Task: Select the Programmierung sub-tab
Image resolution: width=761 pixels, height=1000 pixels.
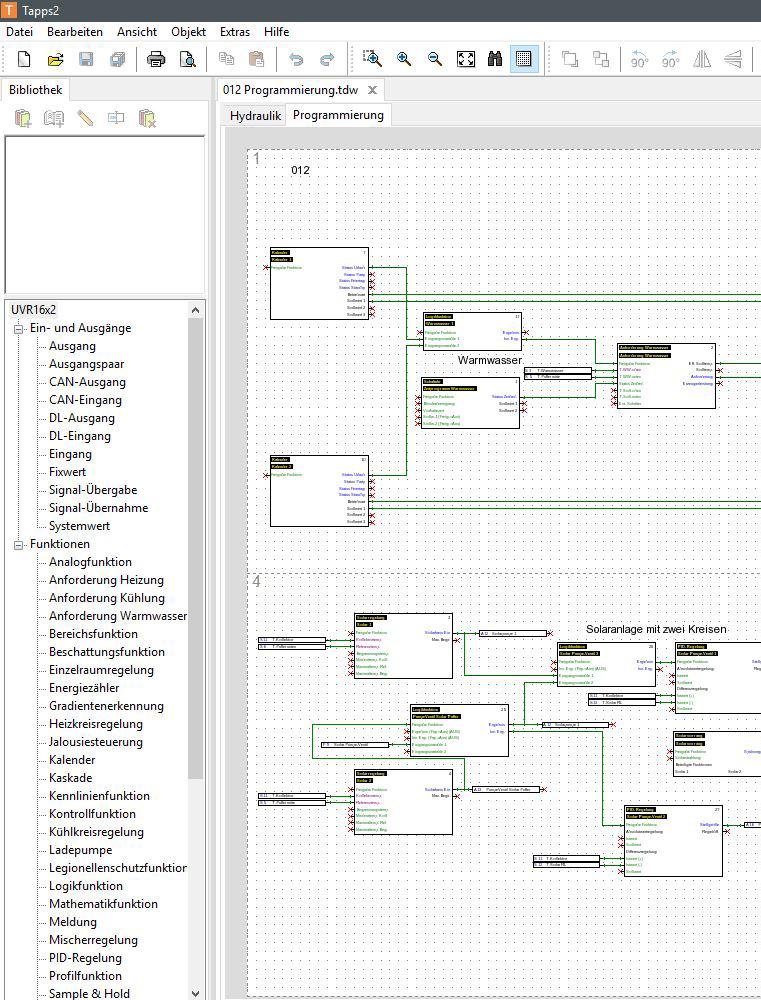Action: tap(338, 115)
